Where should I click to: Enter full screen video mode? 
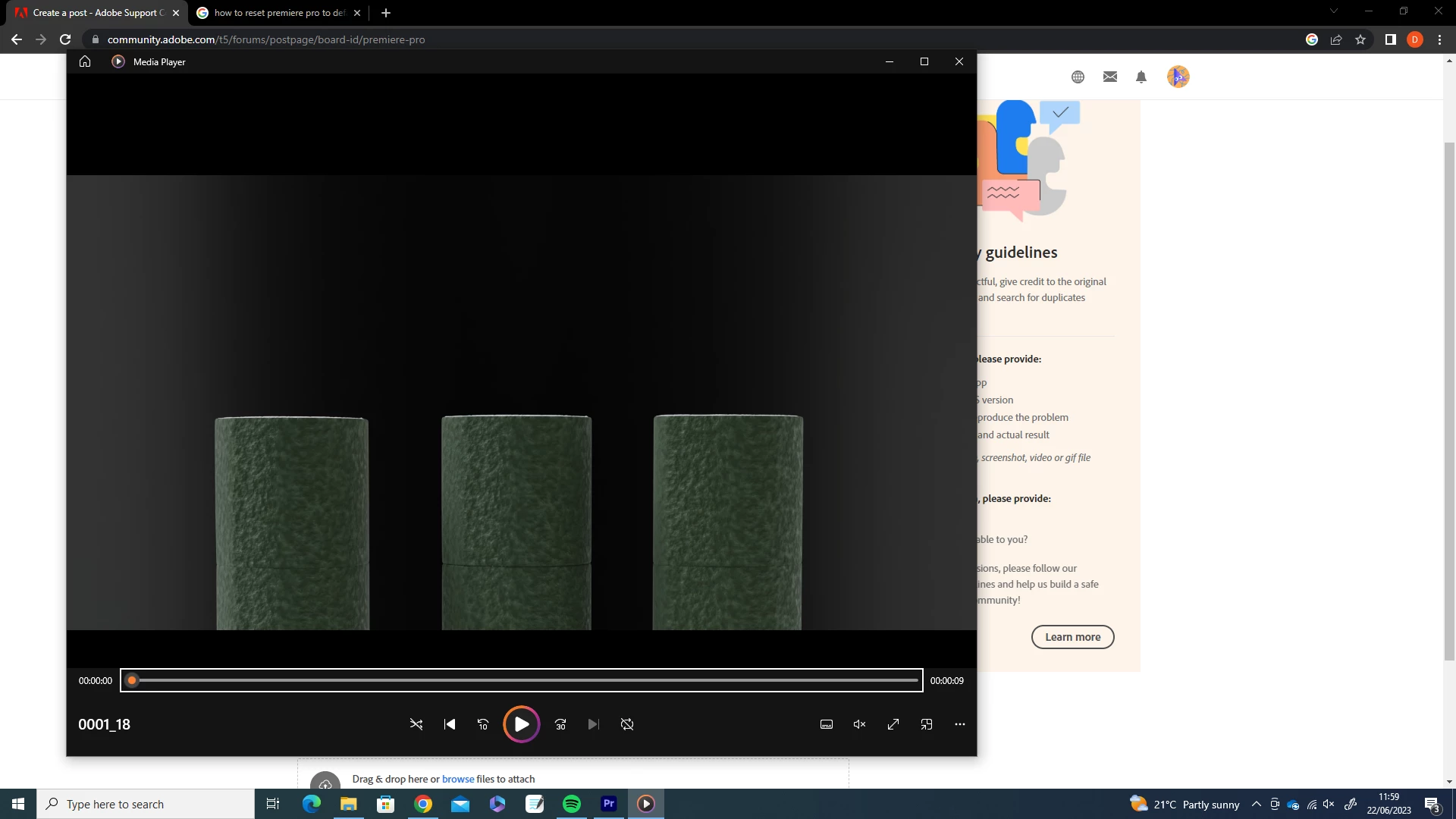[x=893, y=724]
